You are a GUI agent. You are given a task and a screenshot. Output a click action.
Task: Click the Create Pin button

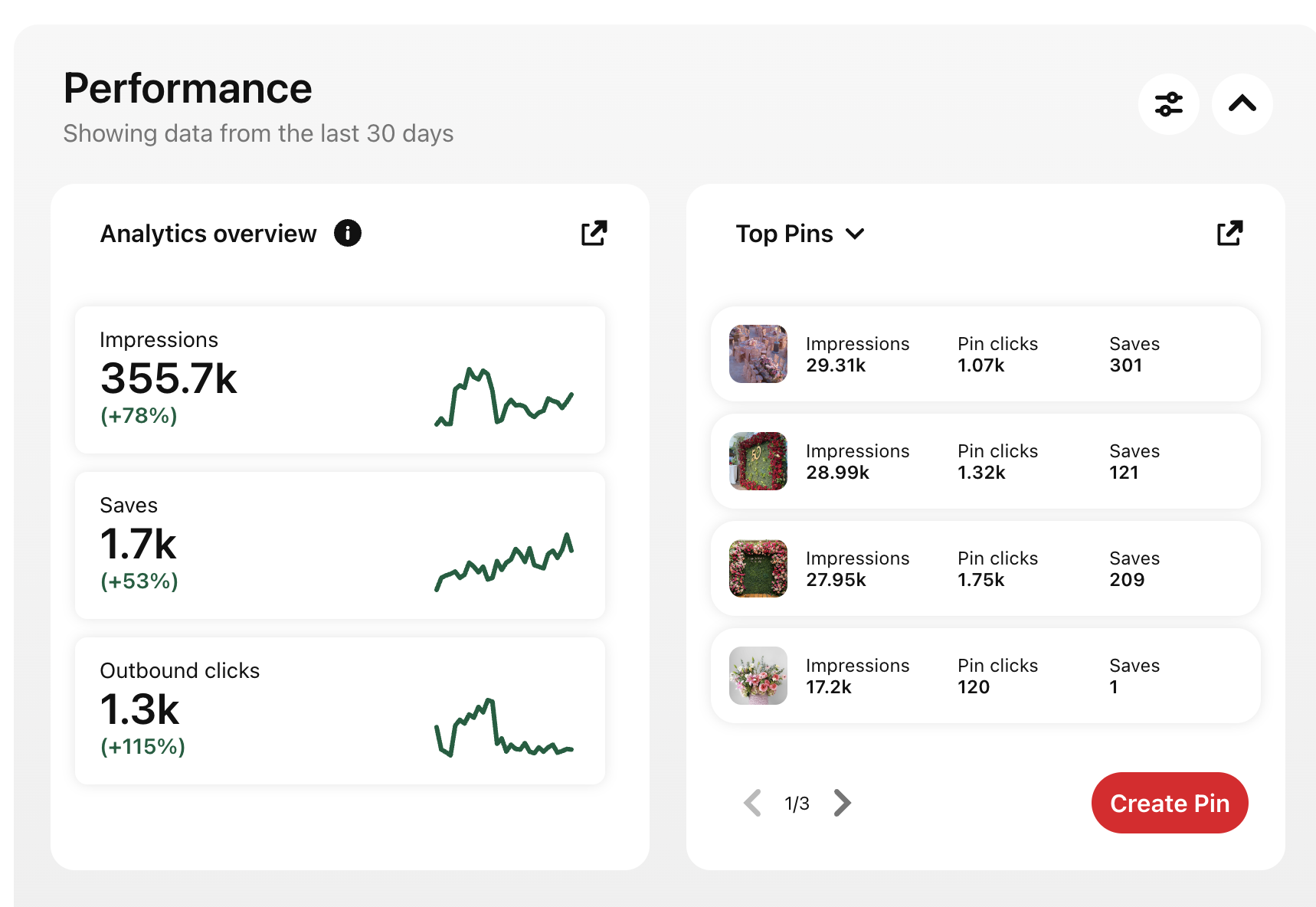pos(1169,803)
